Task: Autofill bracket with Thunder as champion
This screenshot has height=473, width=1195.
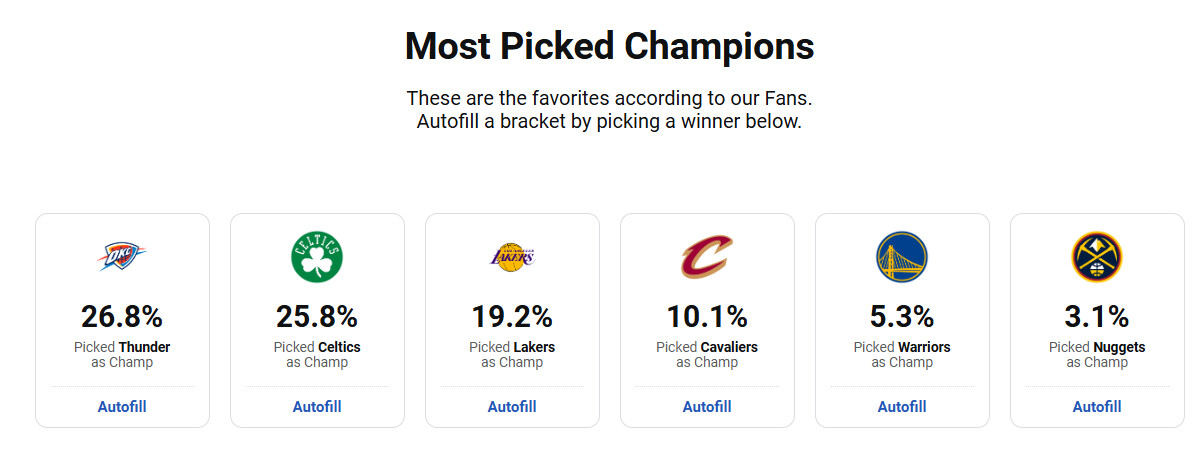Action: (122, 407)
